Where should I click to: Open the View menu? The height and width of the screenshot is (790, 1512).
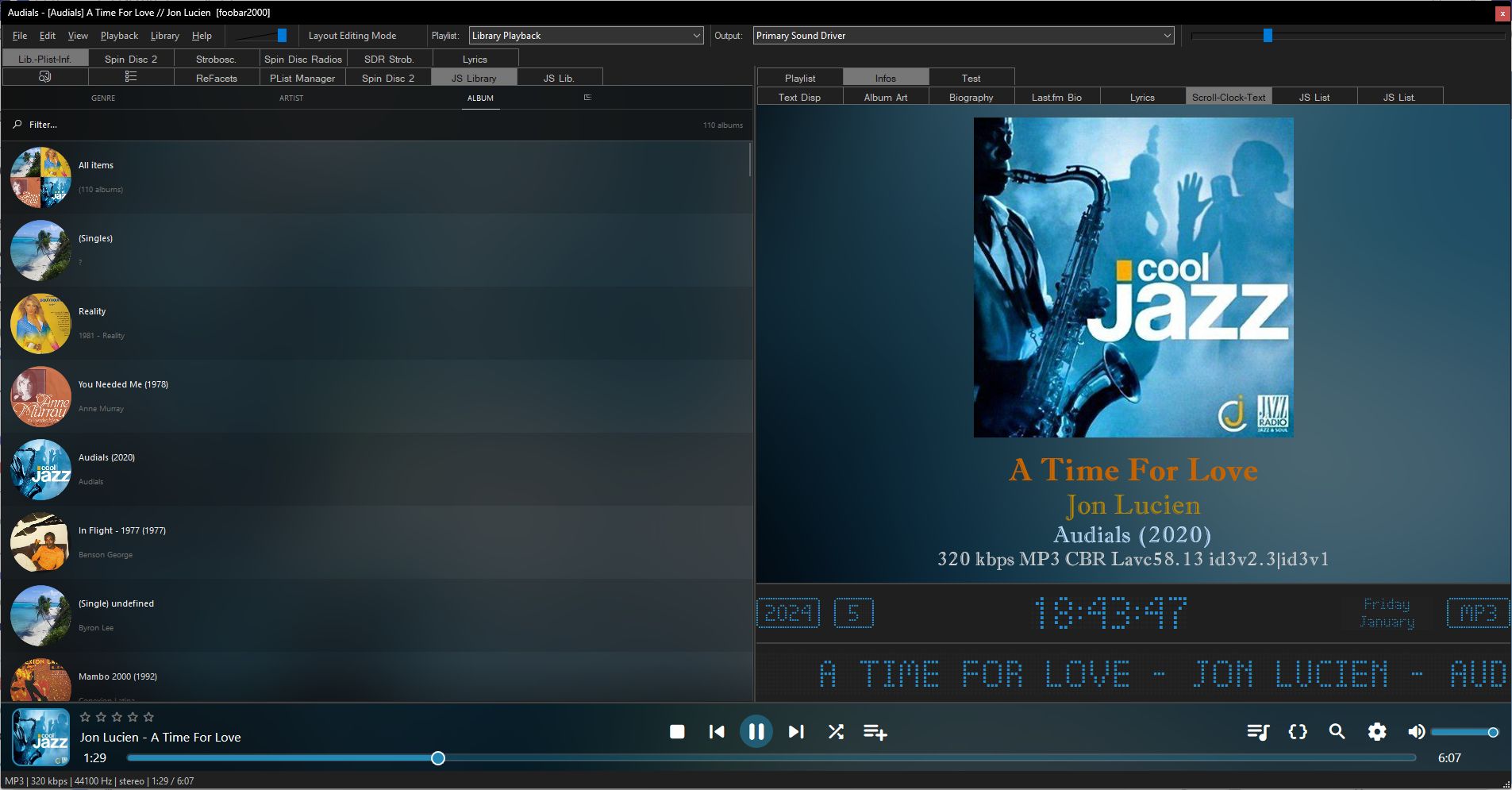(78, 36)
